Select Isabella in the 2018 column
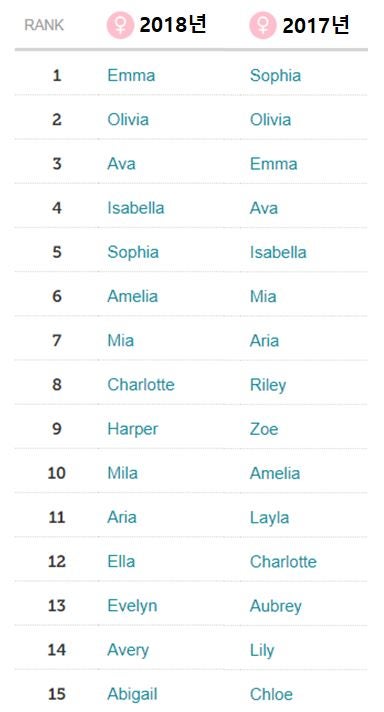384x712 pixels. [x=136, y=208]
